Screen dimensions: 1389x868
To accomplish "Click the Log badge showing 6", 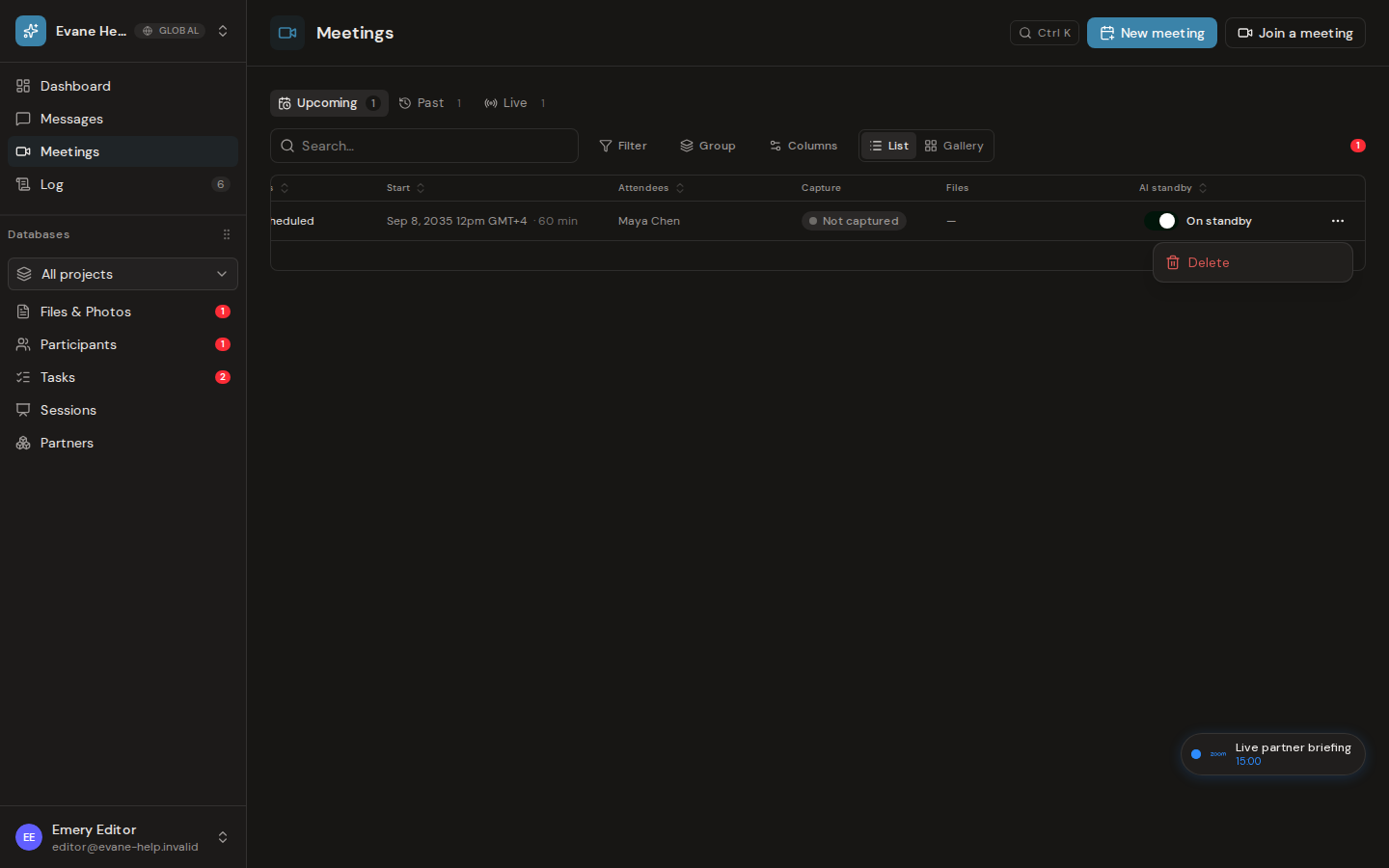I will click(221, 184).
